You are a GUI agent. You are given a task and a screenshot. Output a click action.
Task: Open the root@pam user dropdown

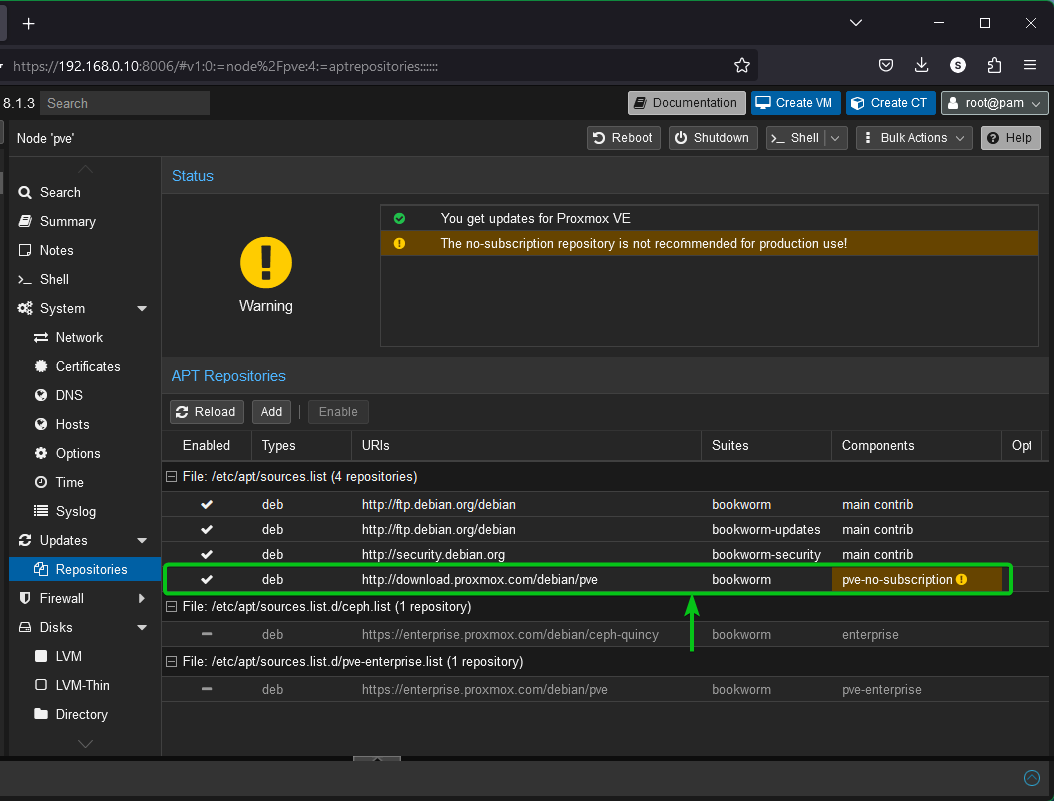994,103
